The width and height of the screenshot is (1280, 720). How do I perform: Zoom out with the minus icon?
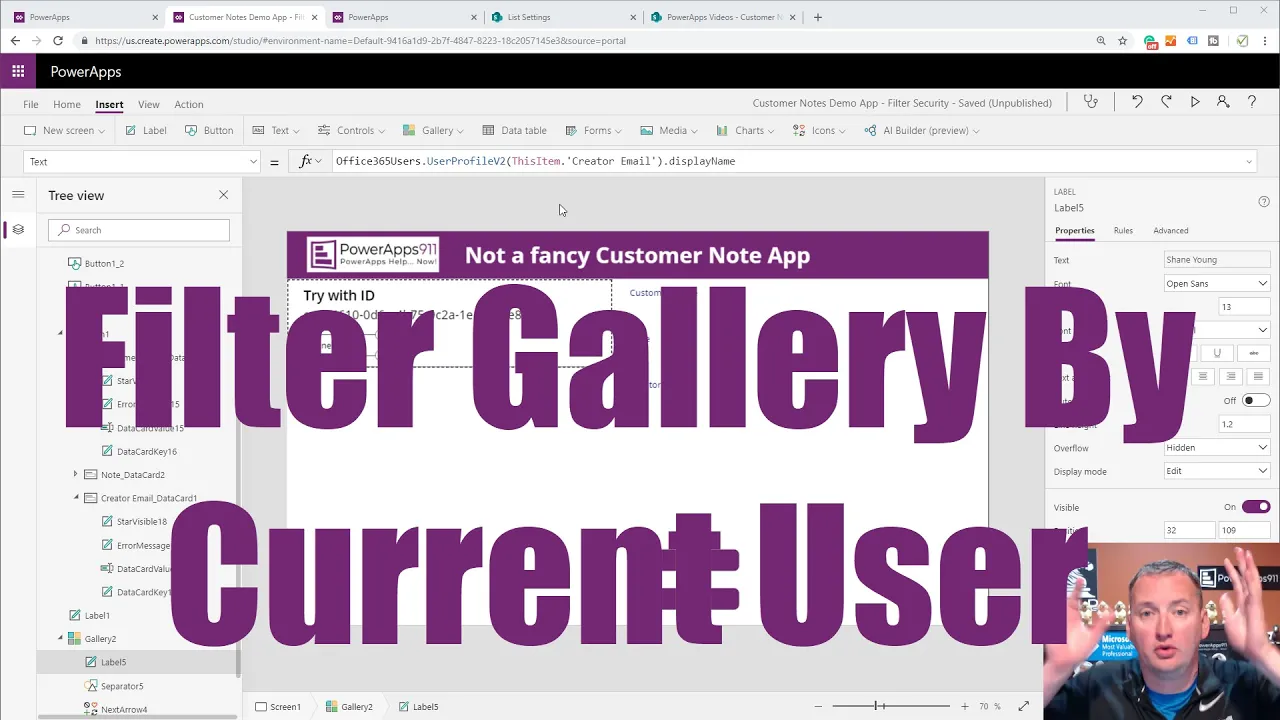pos(818,707)
